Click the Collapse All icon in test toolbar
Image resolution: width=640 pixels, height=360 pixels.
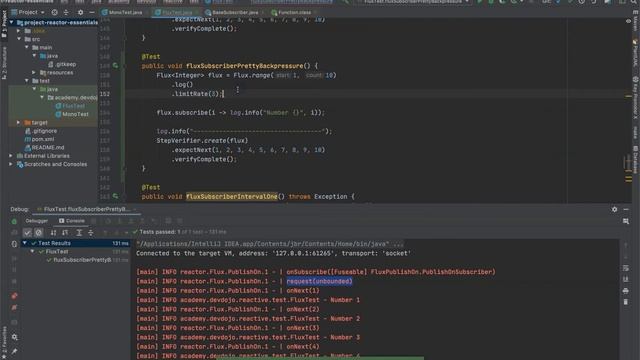[91, 232]
